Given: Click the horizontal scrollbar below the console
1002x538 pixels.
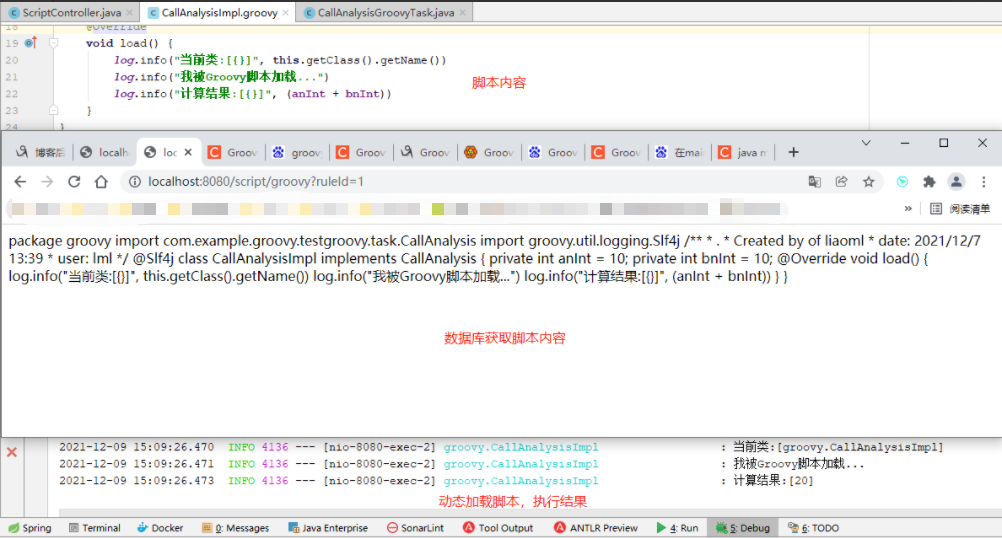Looking at the screenshot, I should (x=530, y=512).
